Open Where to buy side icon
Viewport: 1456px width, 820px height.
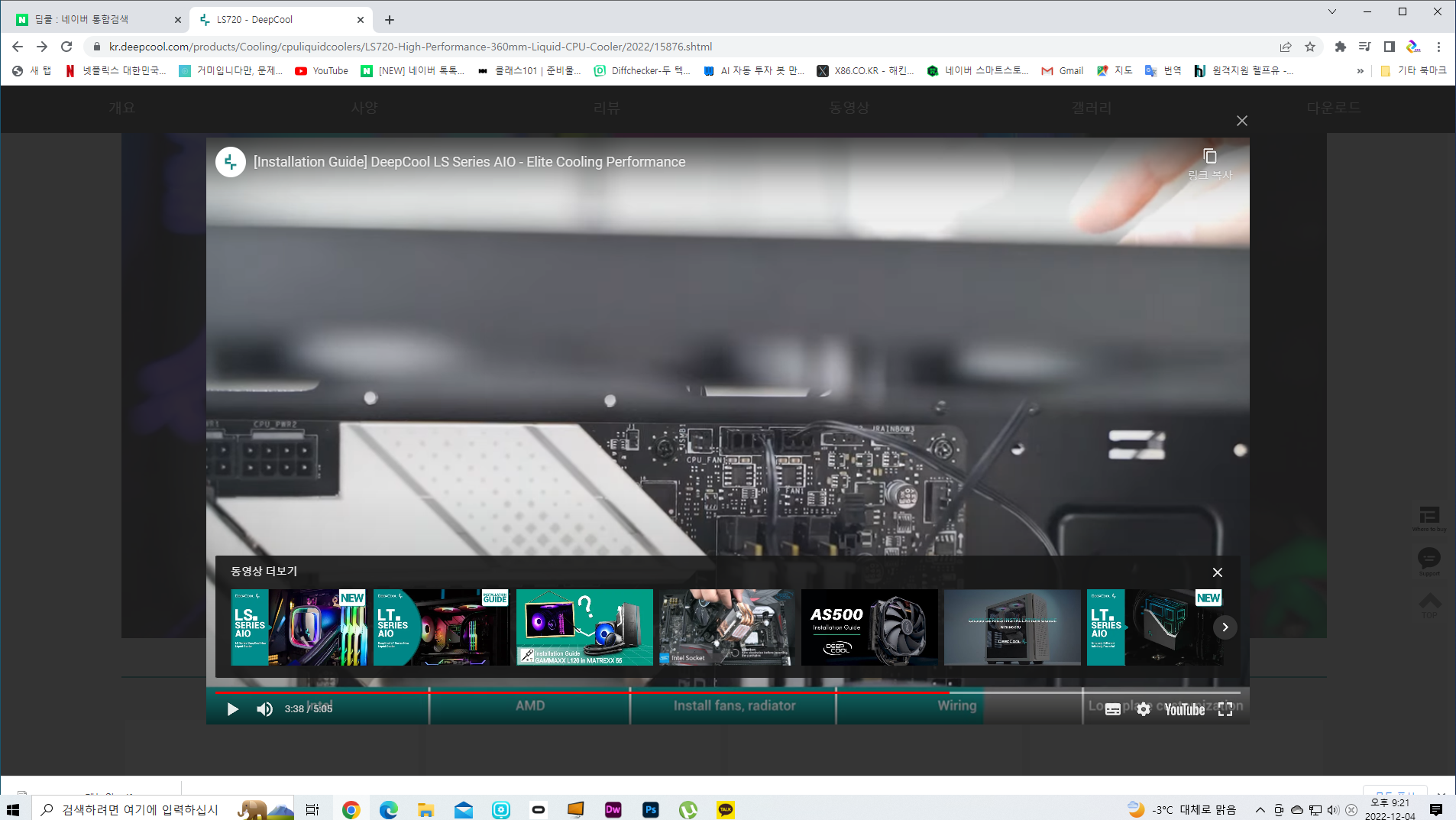tap(1429, 518)
